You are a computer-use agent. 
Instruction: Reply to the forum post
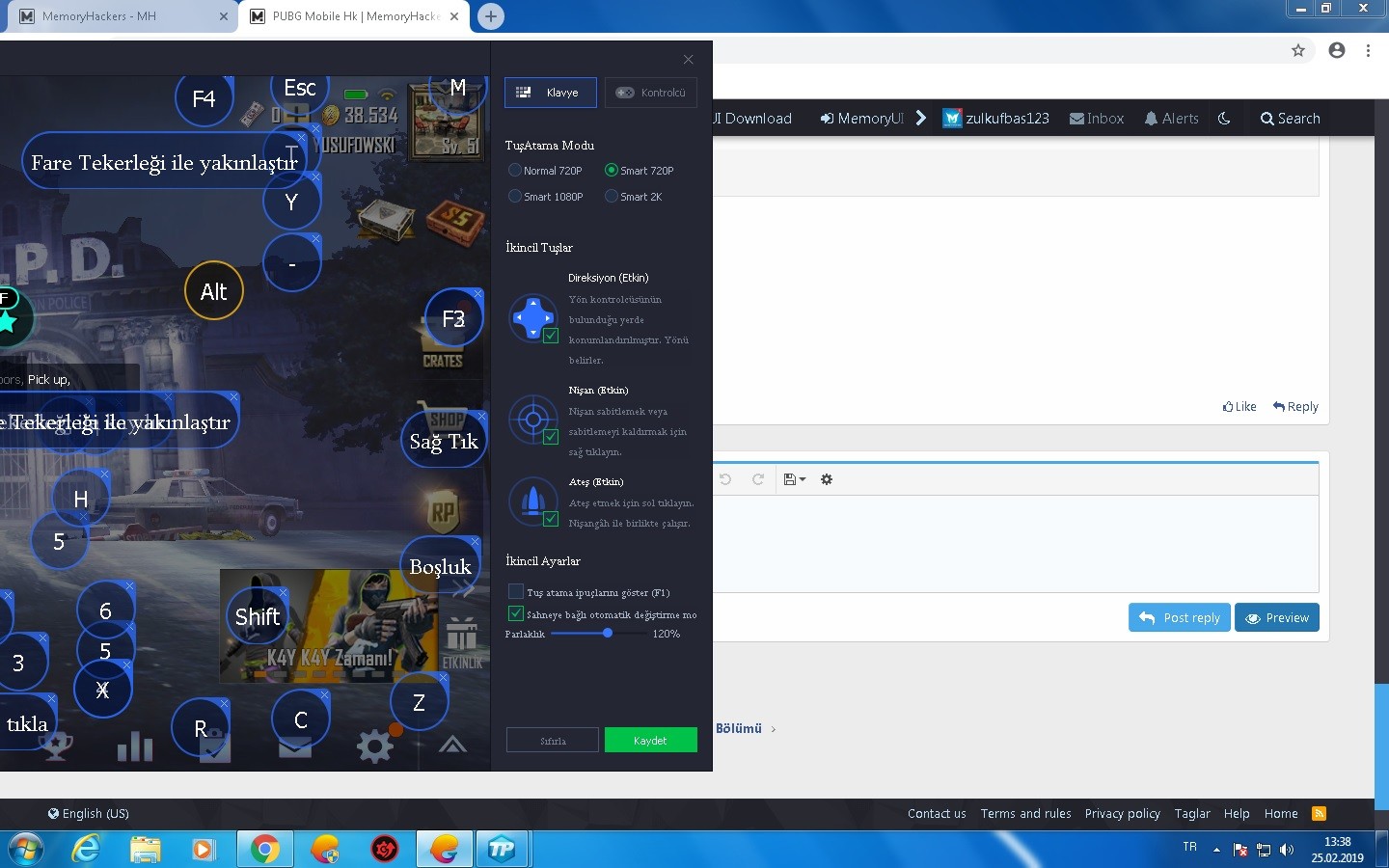point(1295,407)
